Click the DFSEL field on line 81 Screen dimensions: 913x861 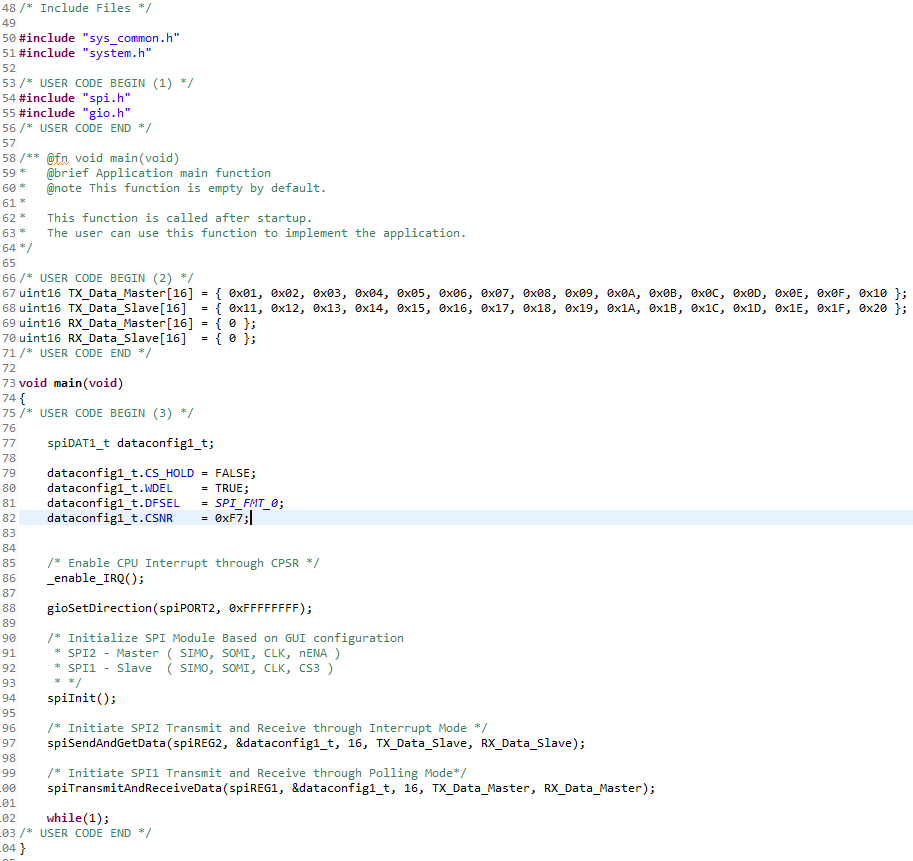click(x=162, y=503)
